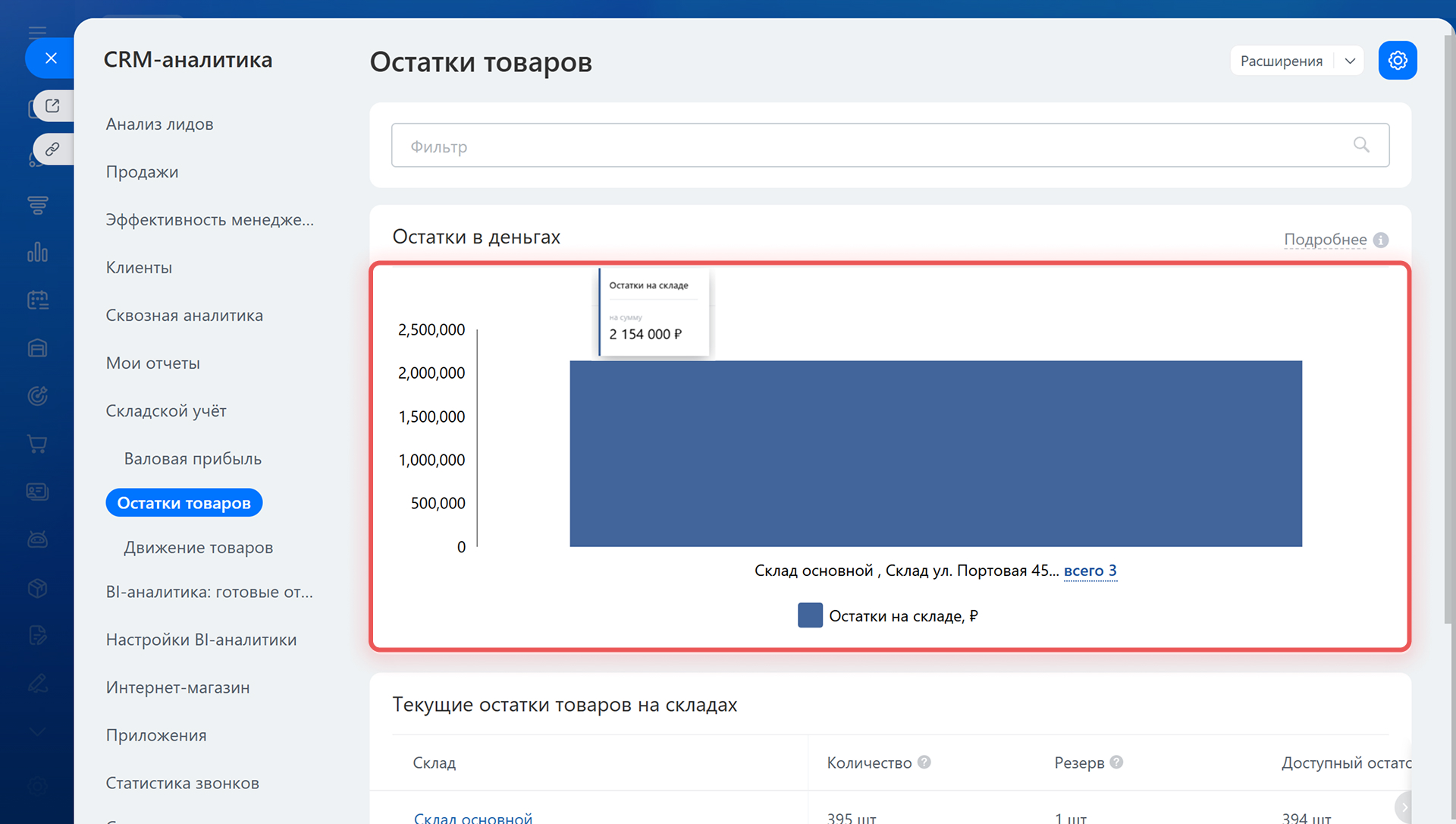The height and width of the screenshot is (824, 1456).
Task: Click help icon beside Количество column
Action: click(x=924, y=762)
